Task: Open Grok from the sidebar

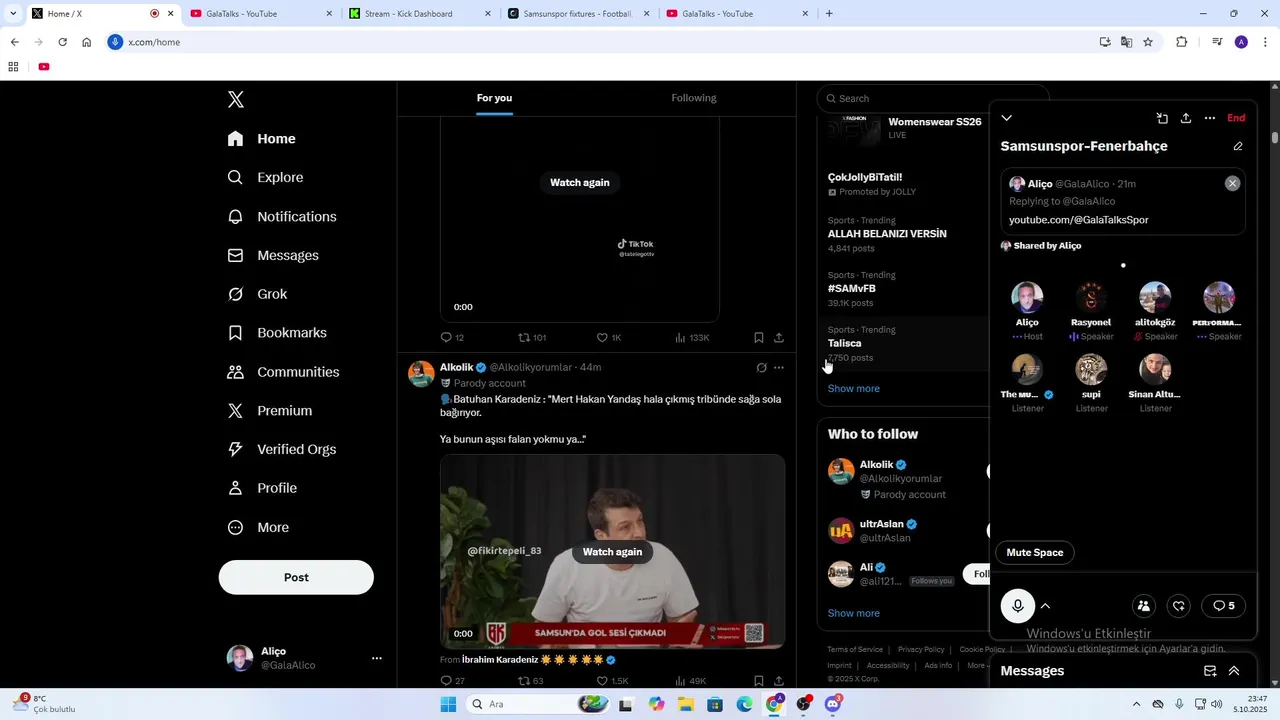Action: coord(257,294)
